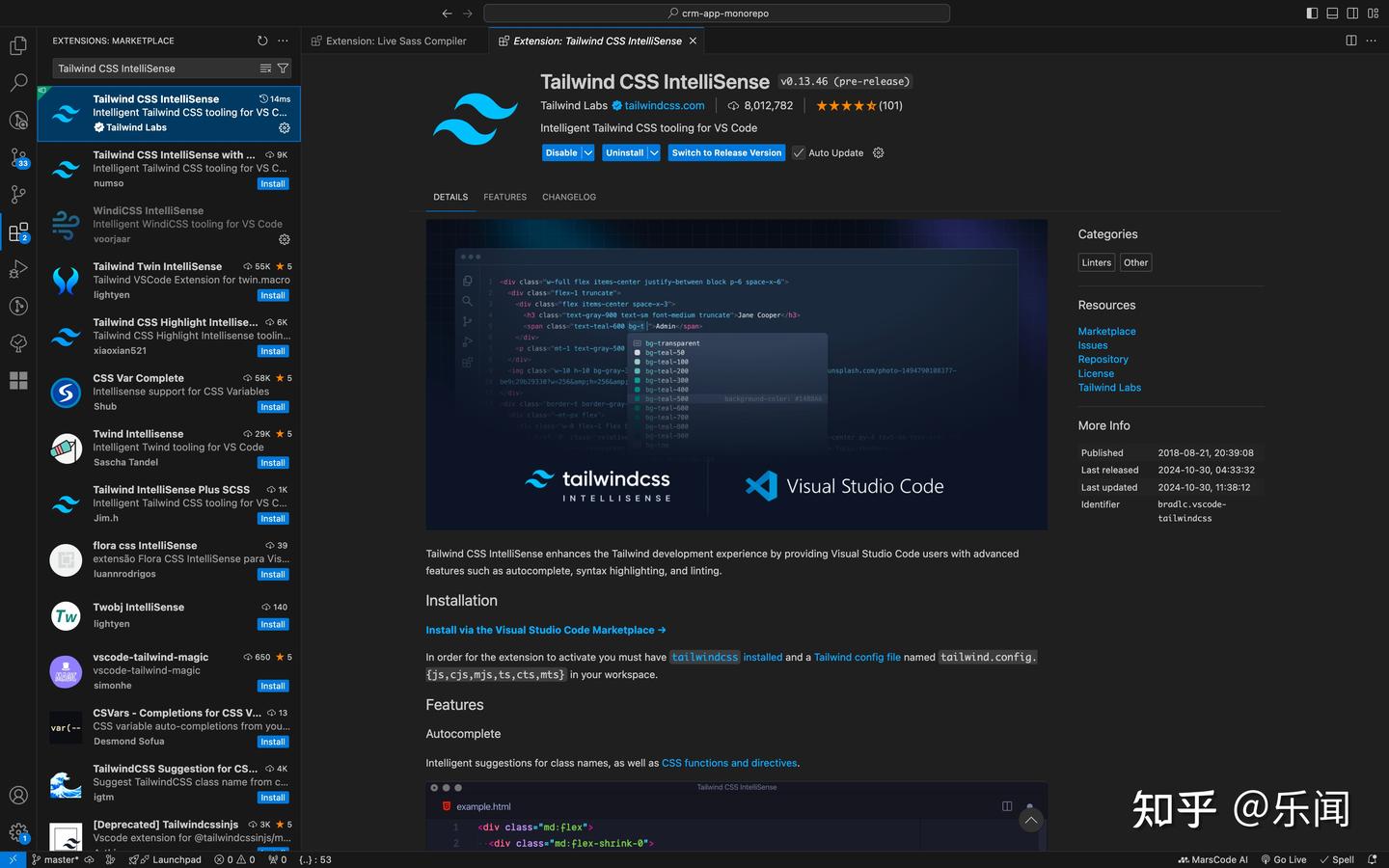Click Switch to Release Version button

click(726, 152)
